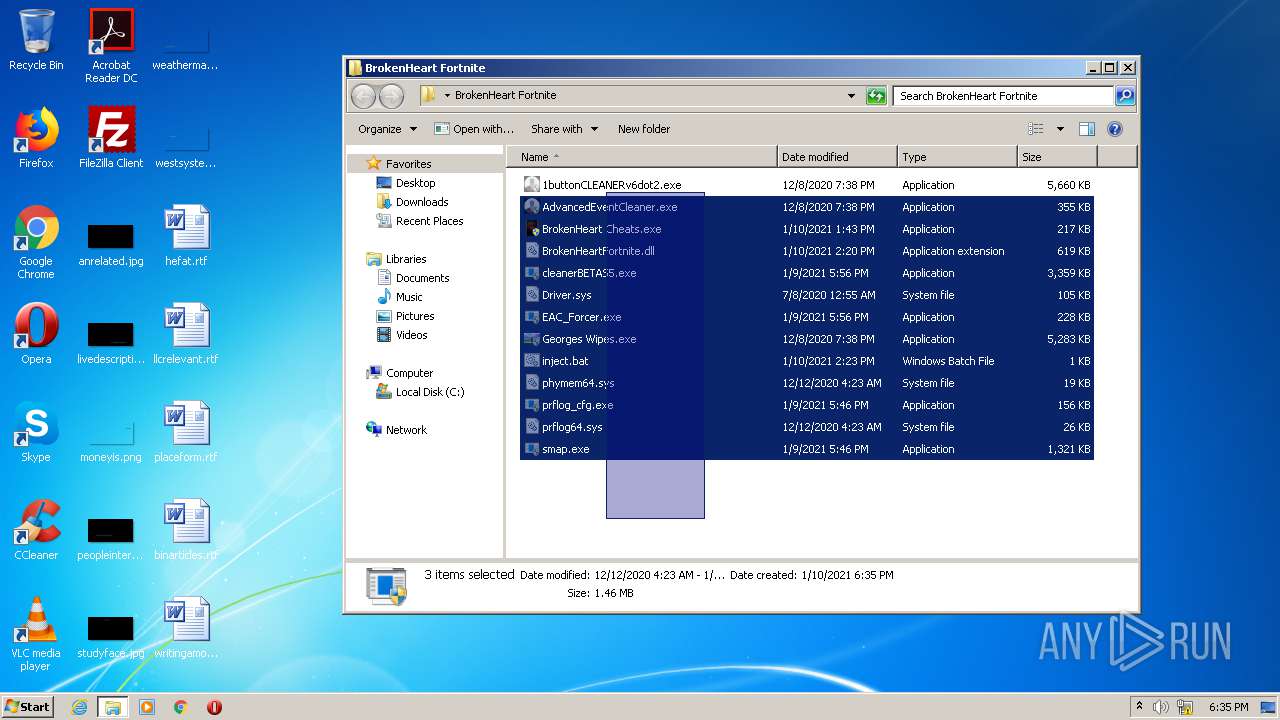
Task: Open Firefox desktop shortcut
Action: point(36,137)
